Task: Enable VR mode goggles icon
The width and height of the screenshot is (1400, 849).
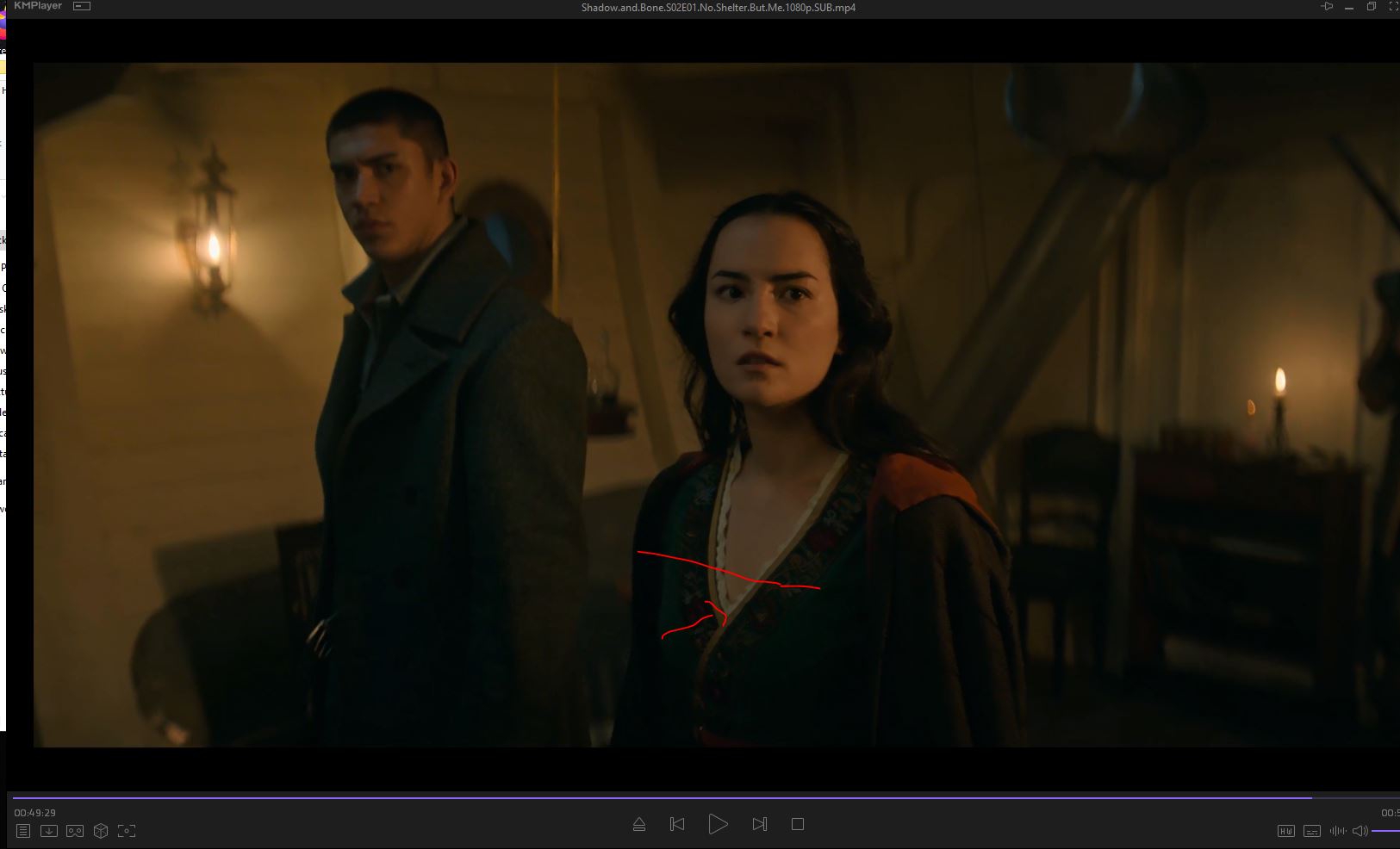Action: pyautogui.click(x=75, y=831)
